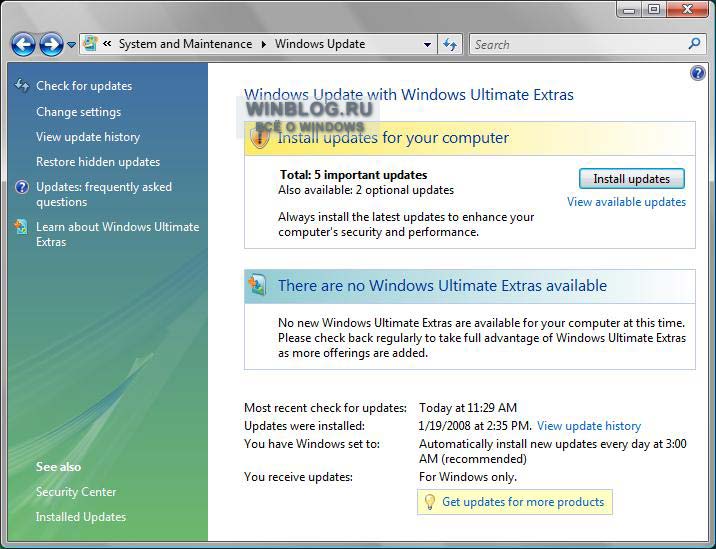
Task: Open Learn about Windows Ultimate Extras
Action: pyautogui.click(x=118, y=234)
